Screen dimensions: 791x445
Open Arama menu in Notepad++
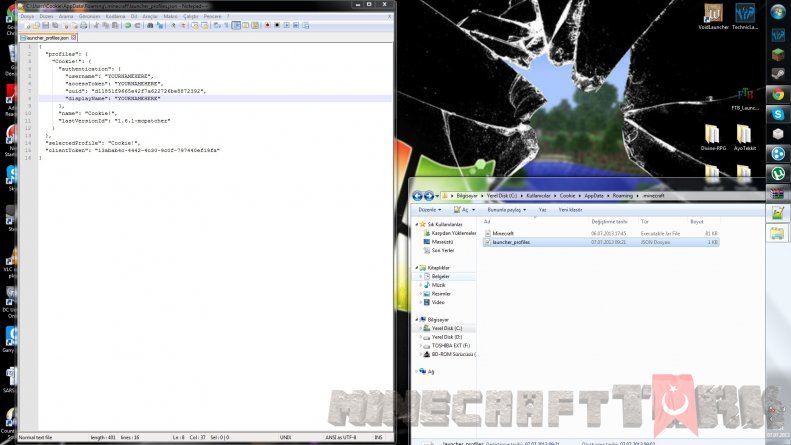point(66,16)
